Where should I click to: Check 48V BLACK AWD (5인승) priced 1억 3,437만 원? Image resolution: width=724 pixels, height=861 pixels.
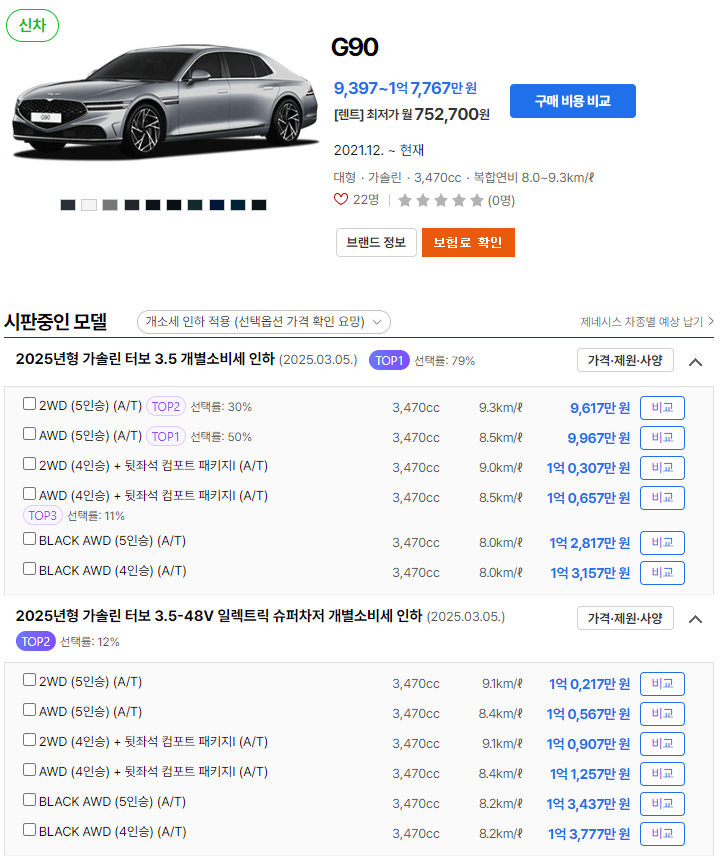coord(30,800)
